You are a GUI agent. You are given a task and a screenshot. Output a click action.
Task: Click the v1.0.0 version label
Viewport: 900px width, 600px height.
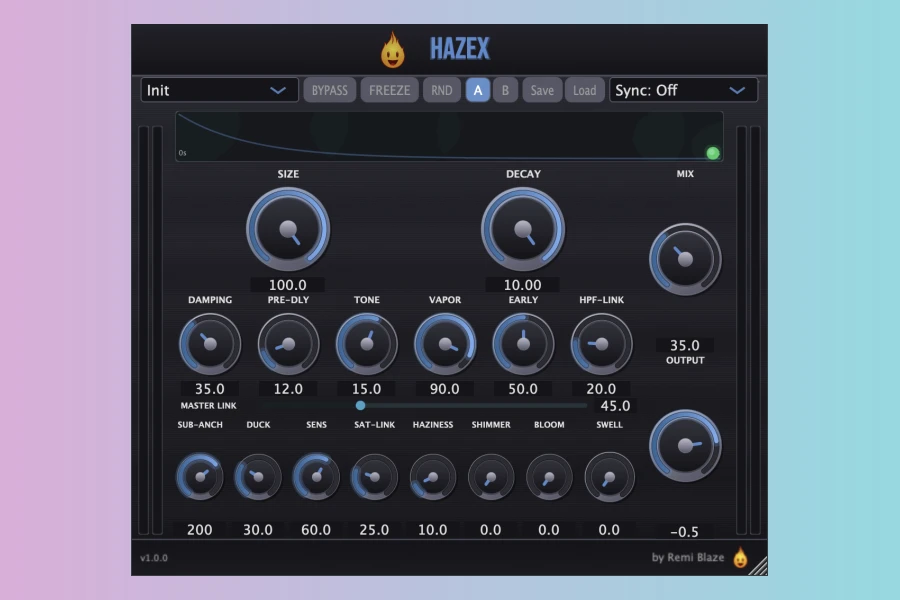pyautogui.click(x=154, y=558)
